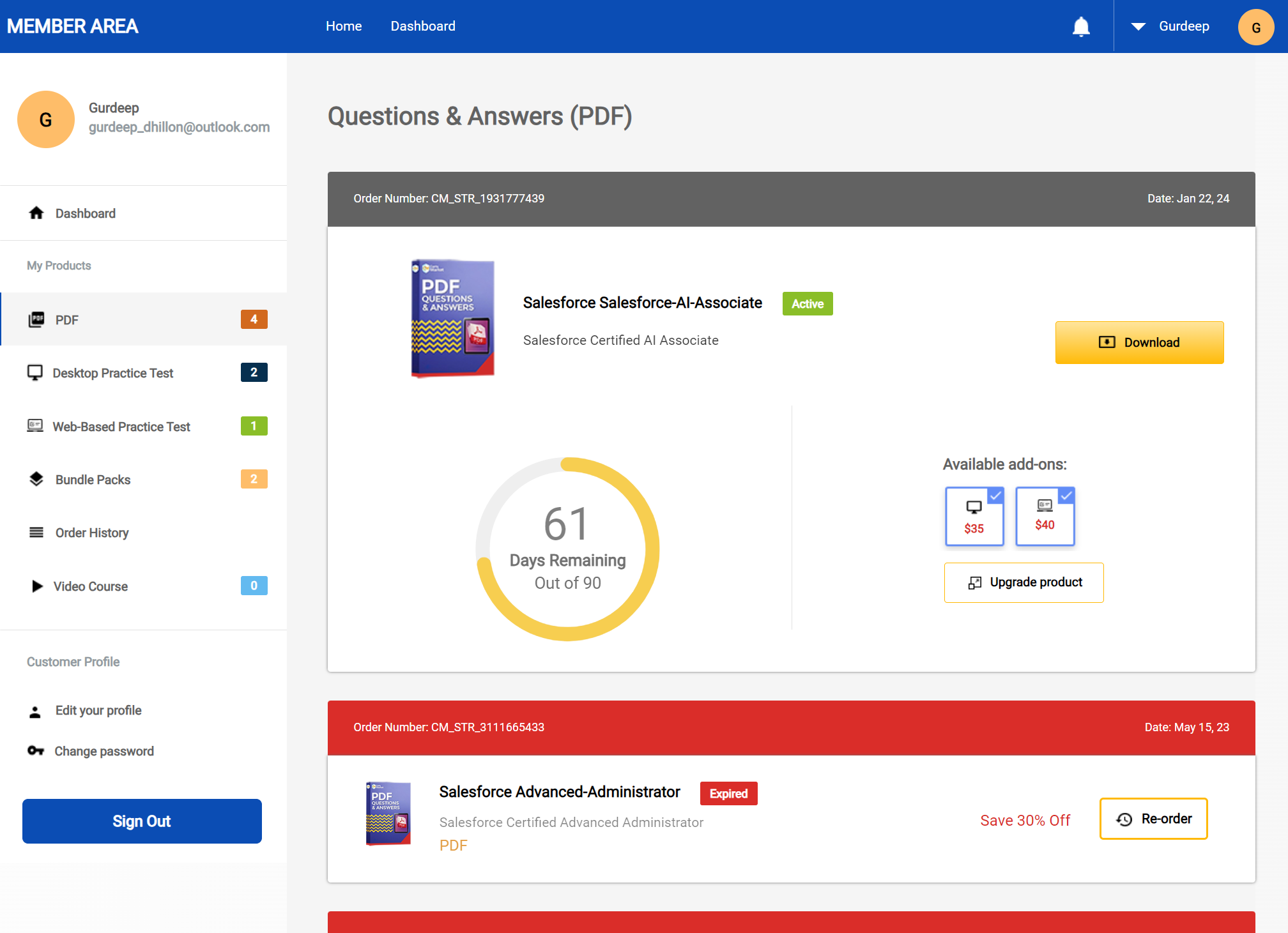Click the history icon on Re-order button
This screenshot has height=933, width=1288.
[1124, 819]
